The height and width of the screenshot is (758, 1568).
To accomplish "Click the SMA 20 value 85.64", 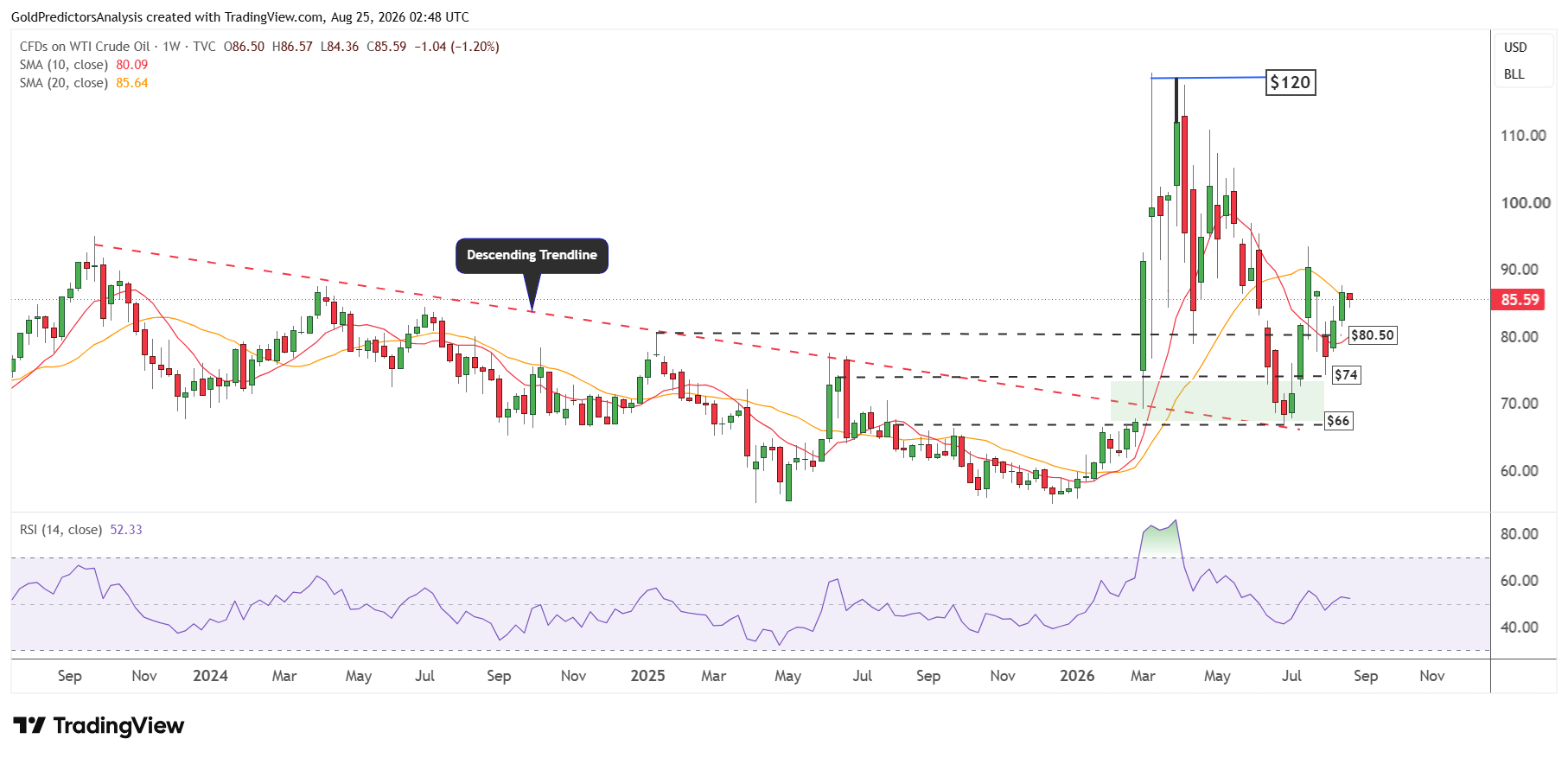I will point(132,83).
